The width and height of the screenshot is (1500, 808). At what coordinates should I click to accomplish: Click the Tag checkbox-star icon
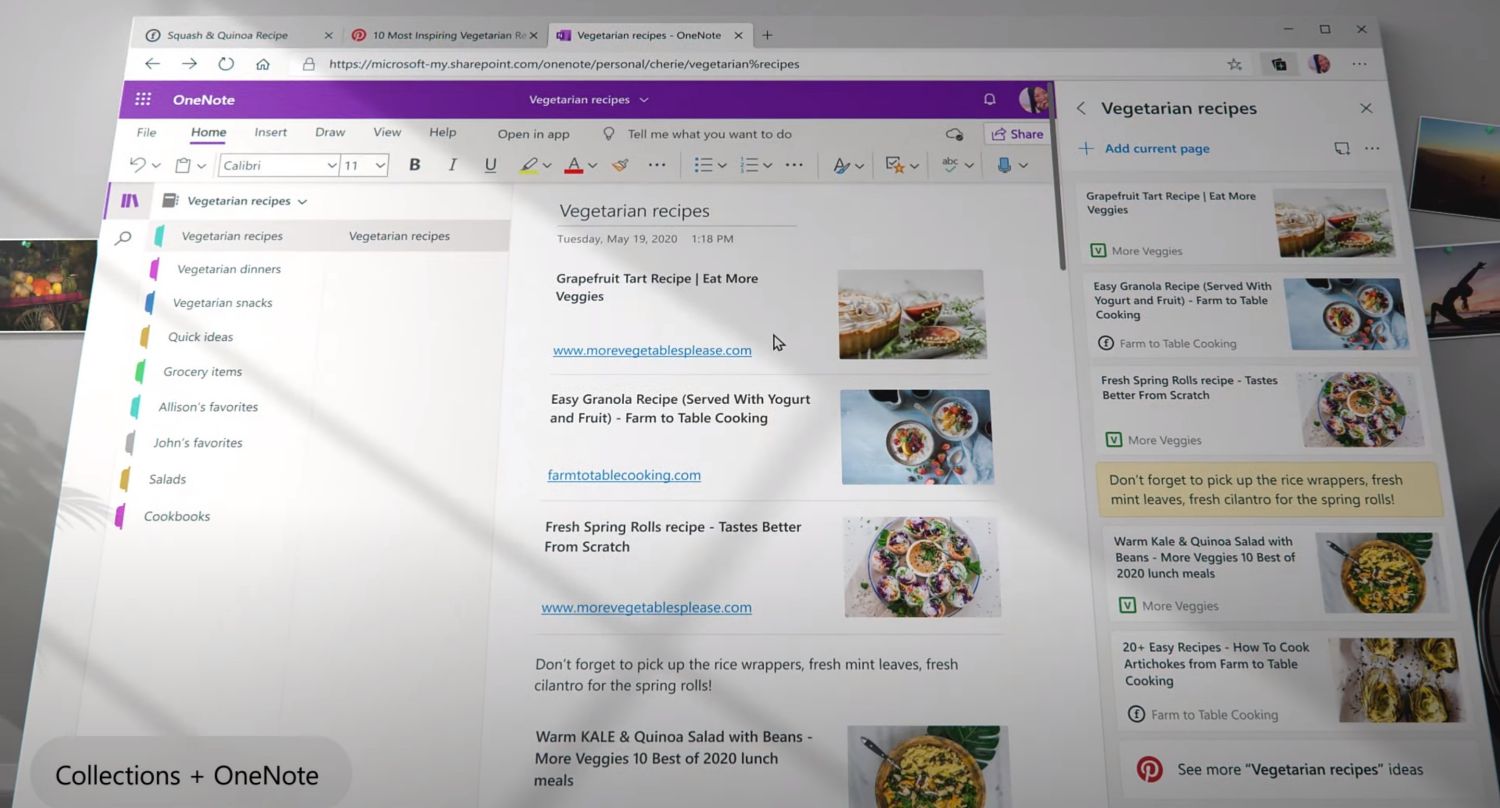pos(895,165)
